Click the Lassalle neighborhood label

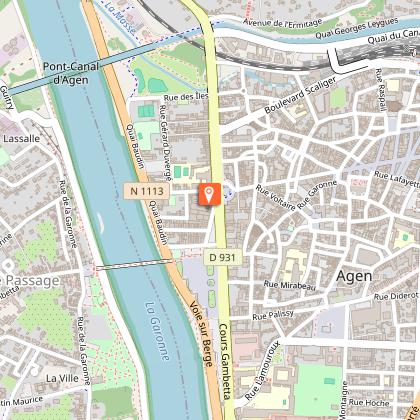(x=21, y=138)
